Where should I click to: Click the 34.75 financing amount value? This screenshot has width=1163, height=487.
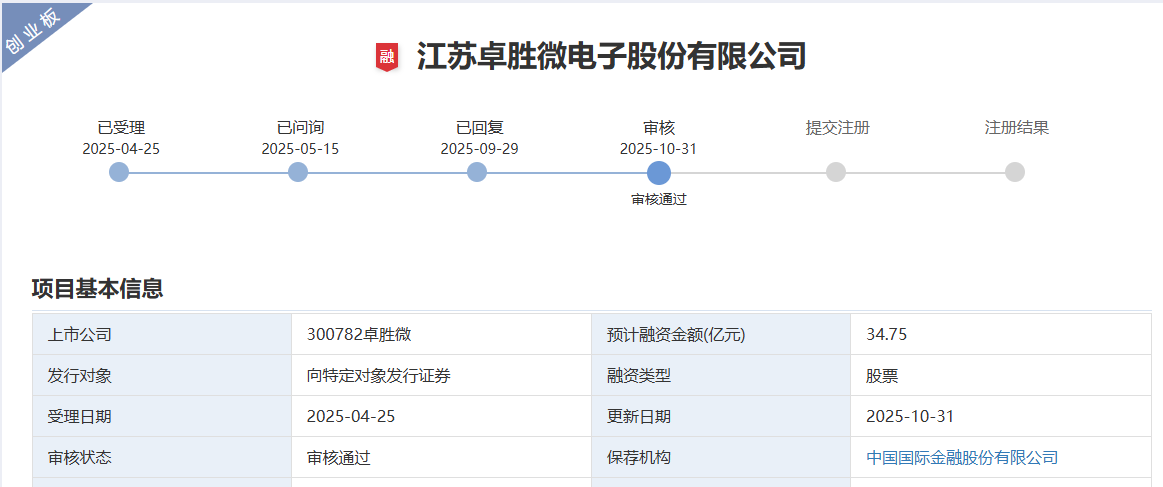tap(886, 335)
